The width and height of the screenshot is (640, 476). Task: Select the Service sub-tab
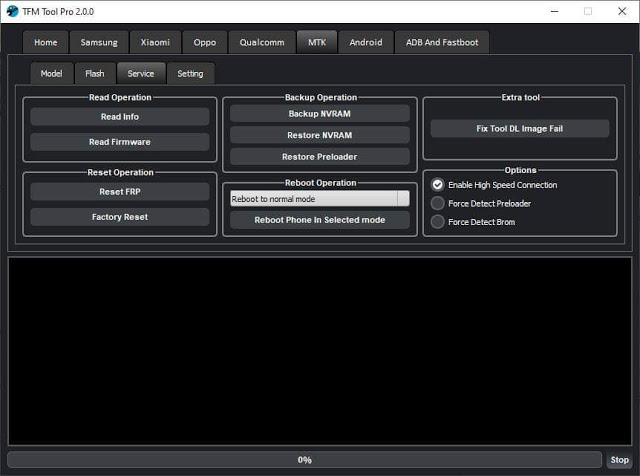pyautogui.click(x=141, y=74)
